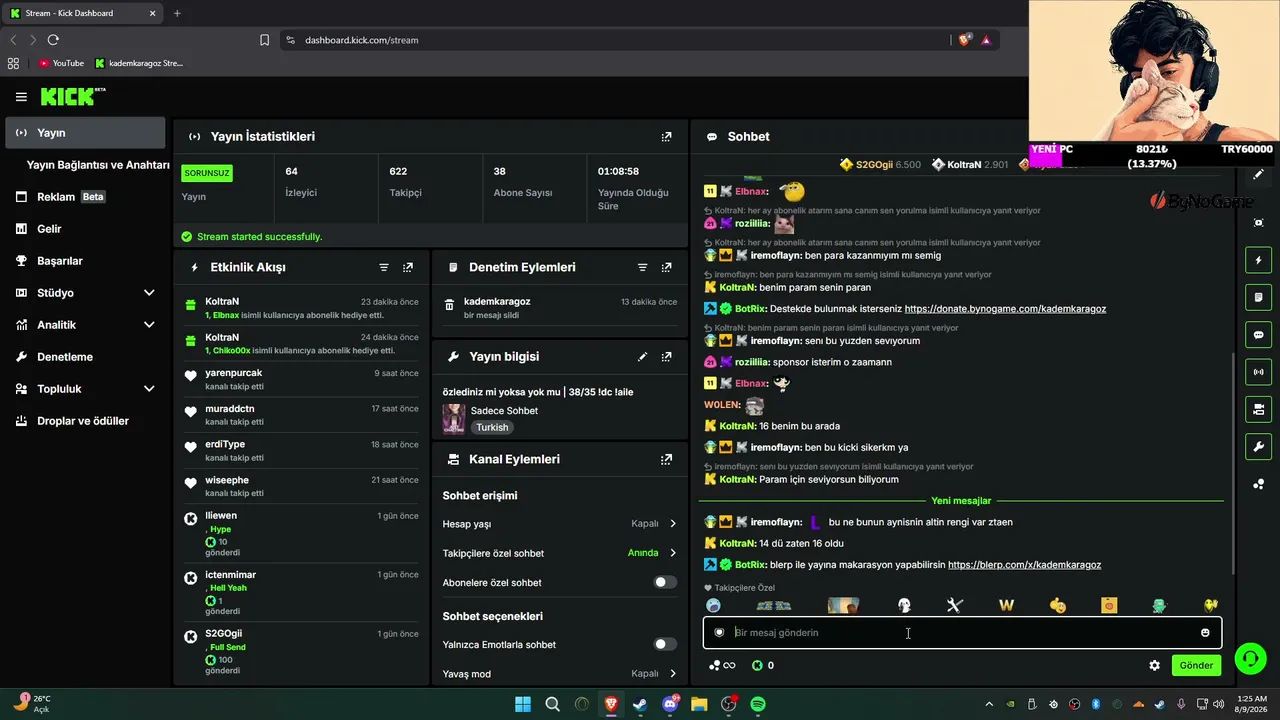This screenshot has height=720, width=1280.
Task: Click the Sadece Sohbet category thumbnail
Action: pyautogui.click(x=454, y=419)
